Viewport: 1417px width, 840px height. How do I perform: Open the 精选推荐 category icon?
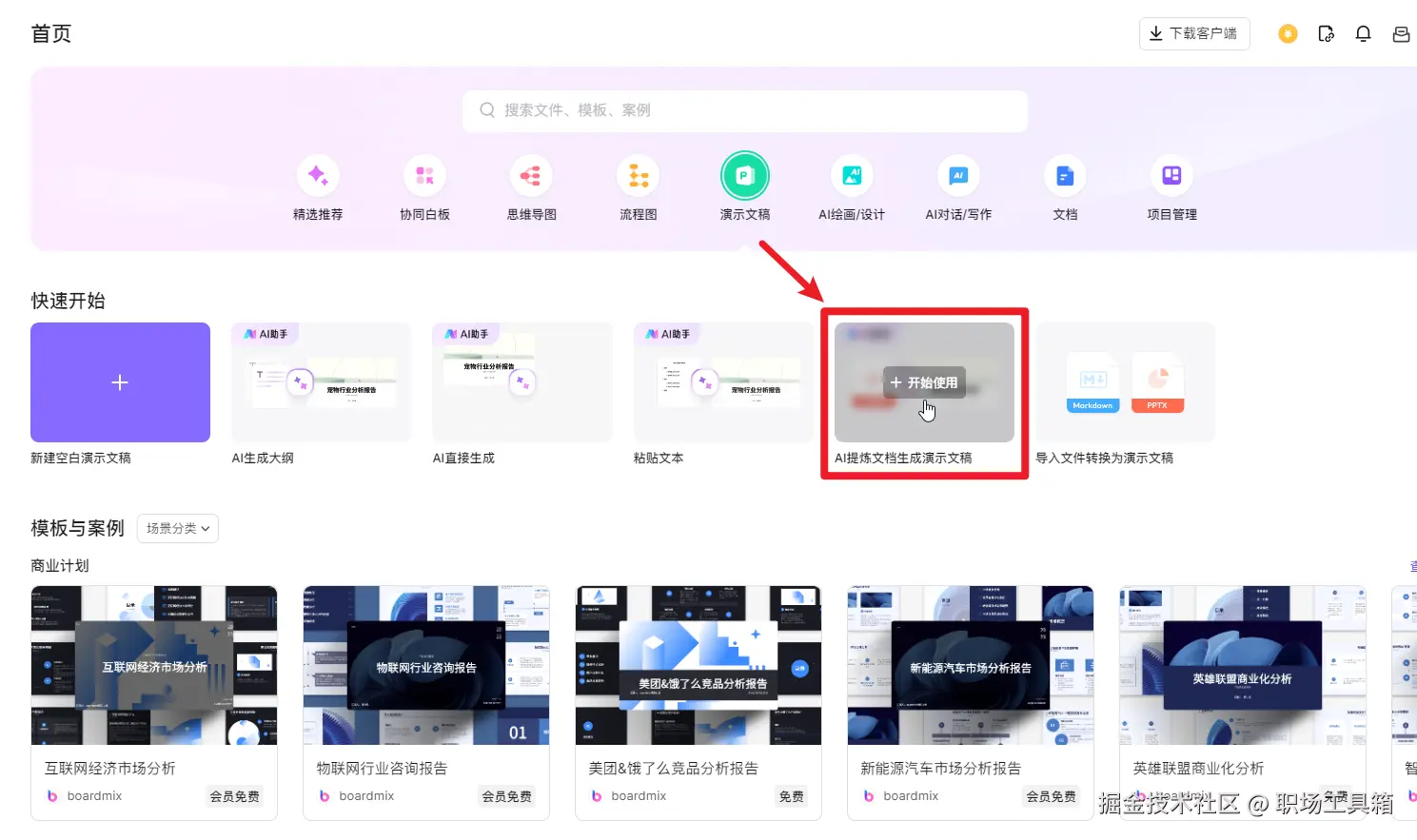[318, 176]
